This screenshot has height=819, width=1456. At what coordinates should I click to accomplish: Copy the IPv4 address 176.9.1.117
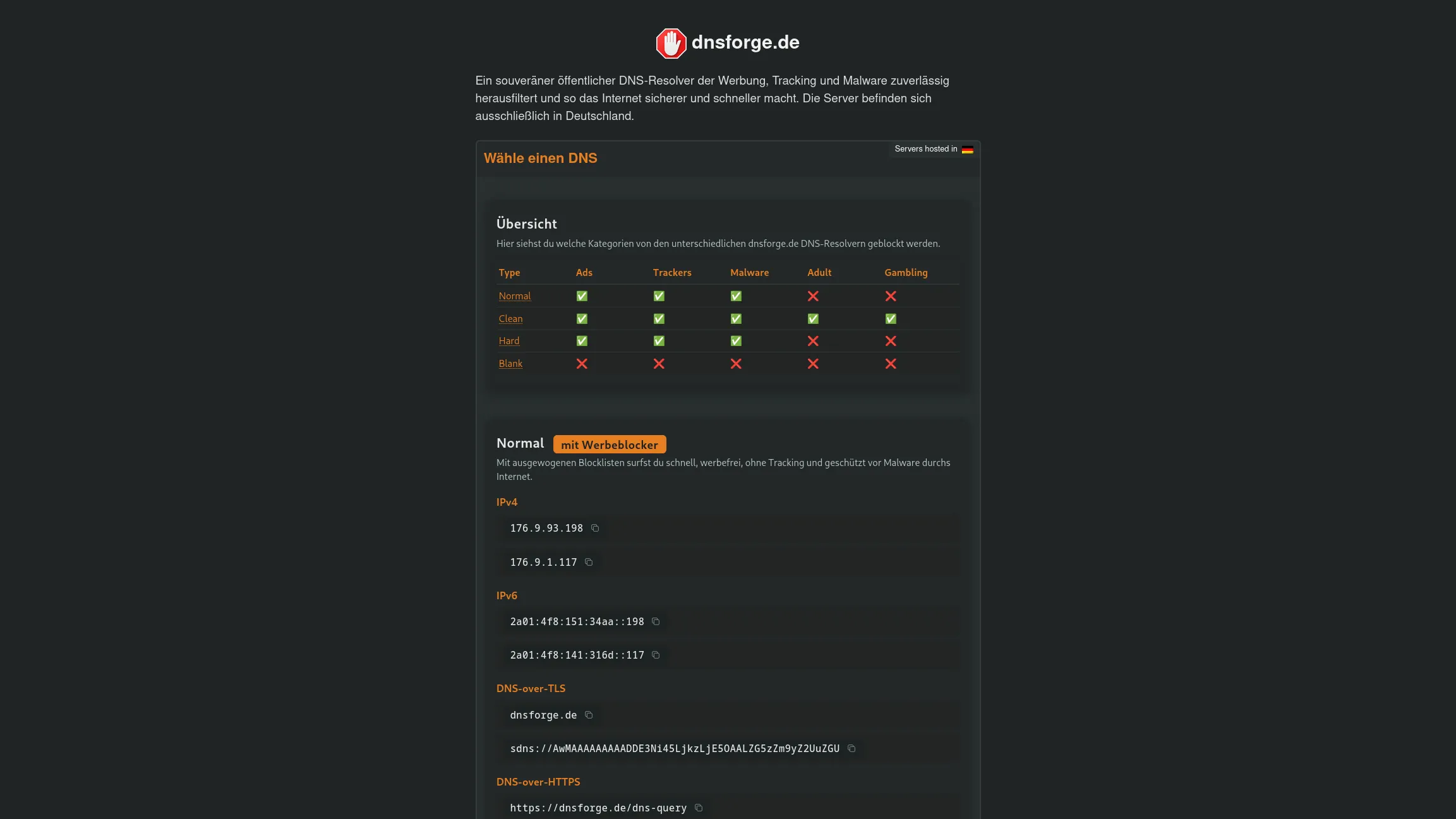587,562
